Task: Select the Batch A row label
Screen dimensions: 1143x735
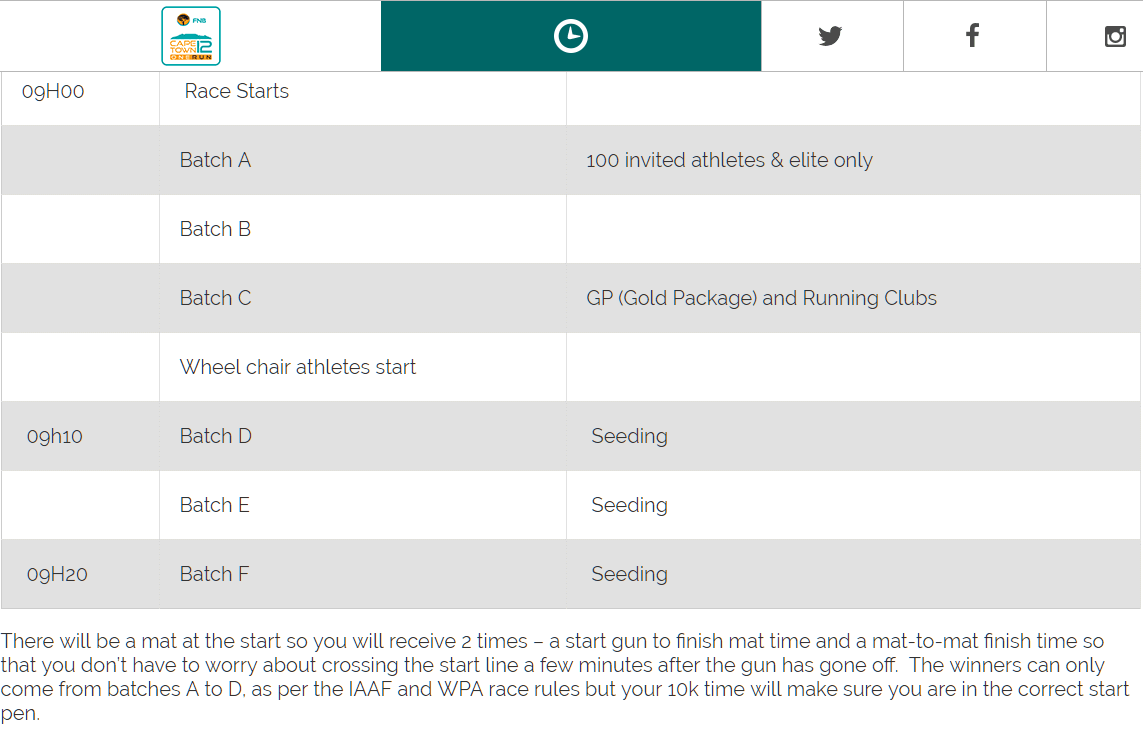Action: click(215, 160)
